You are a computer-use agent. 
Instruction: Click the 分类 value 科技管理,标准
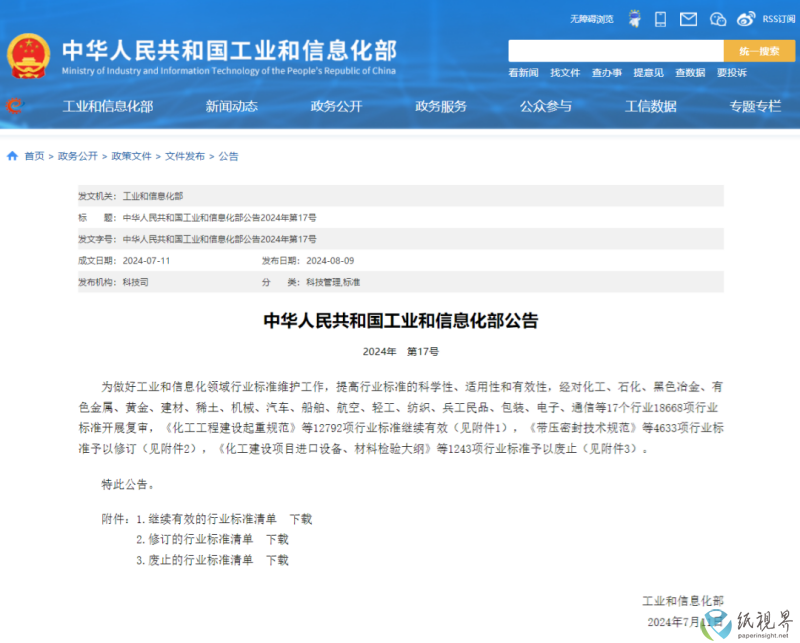coord(333,282)
